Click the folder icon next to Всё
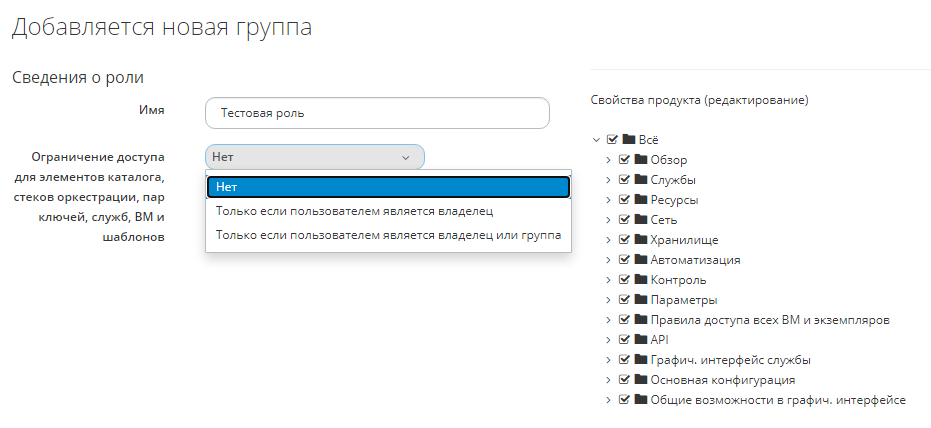Screen dimensions: 931x428 tap(629, 139)
